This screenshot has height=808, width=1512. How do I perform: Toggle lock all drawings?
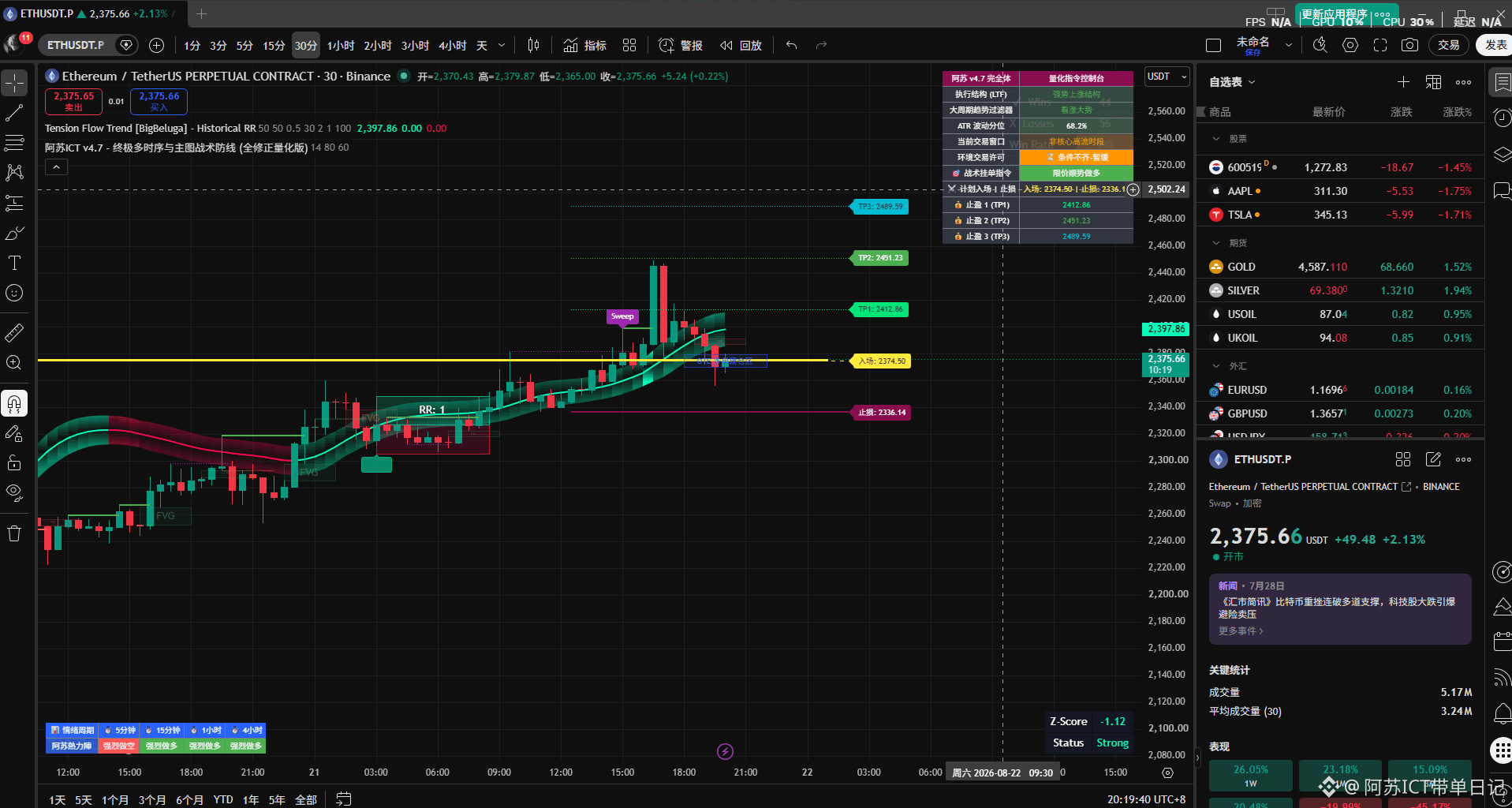click(x=14, y=463)
